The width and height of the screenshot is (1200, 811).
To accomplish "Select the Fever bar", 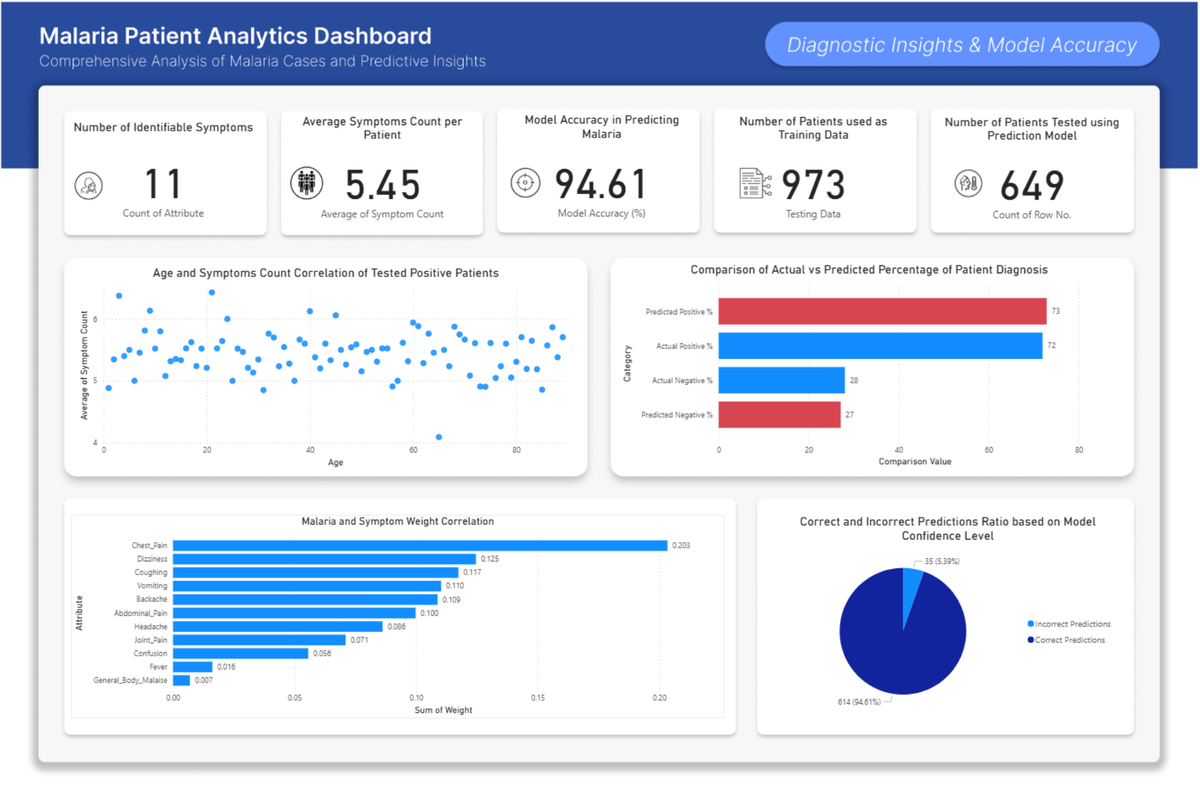I will coord(193,667).
